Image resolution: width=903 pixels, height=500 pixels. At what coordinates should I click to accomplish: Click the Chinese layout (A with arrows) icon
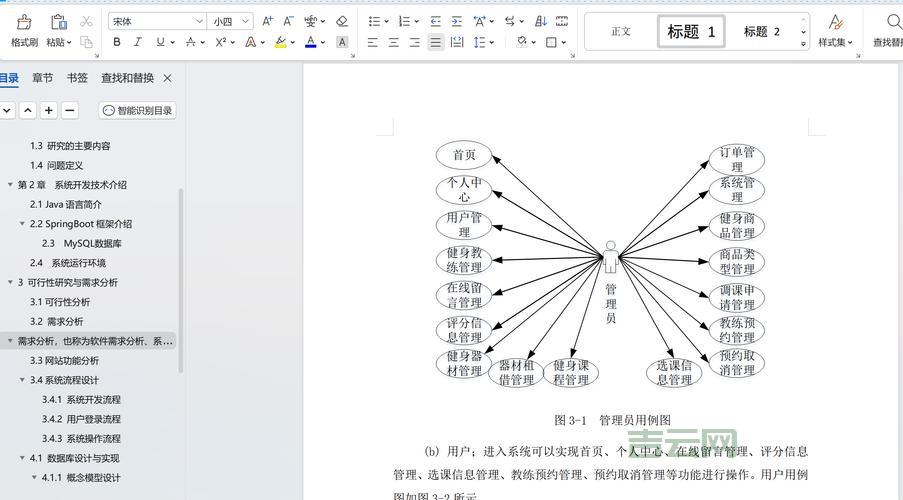click(x=479, y=21)
